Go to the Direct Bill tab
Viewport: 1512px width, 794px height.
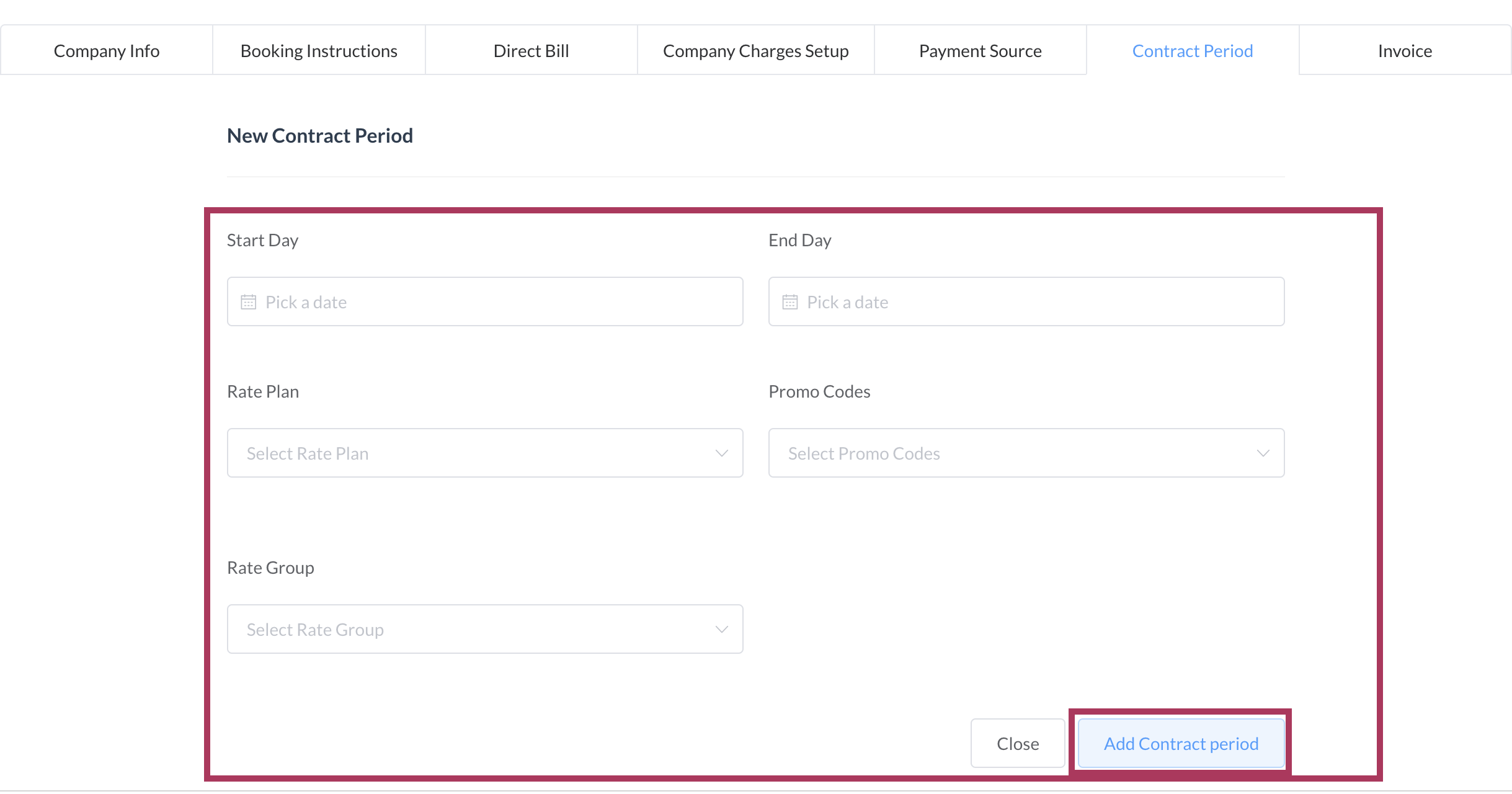531,51
